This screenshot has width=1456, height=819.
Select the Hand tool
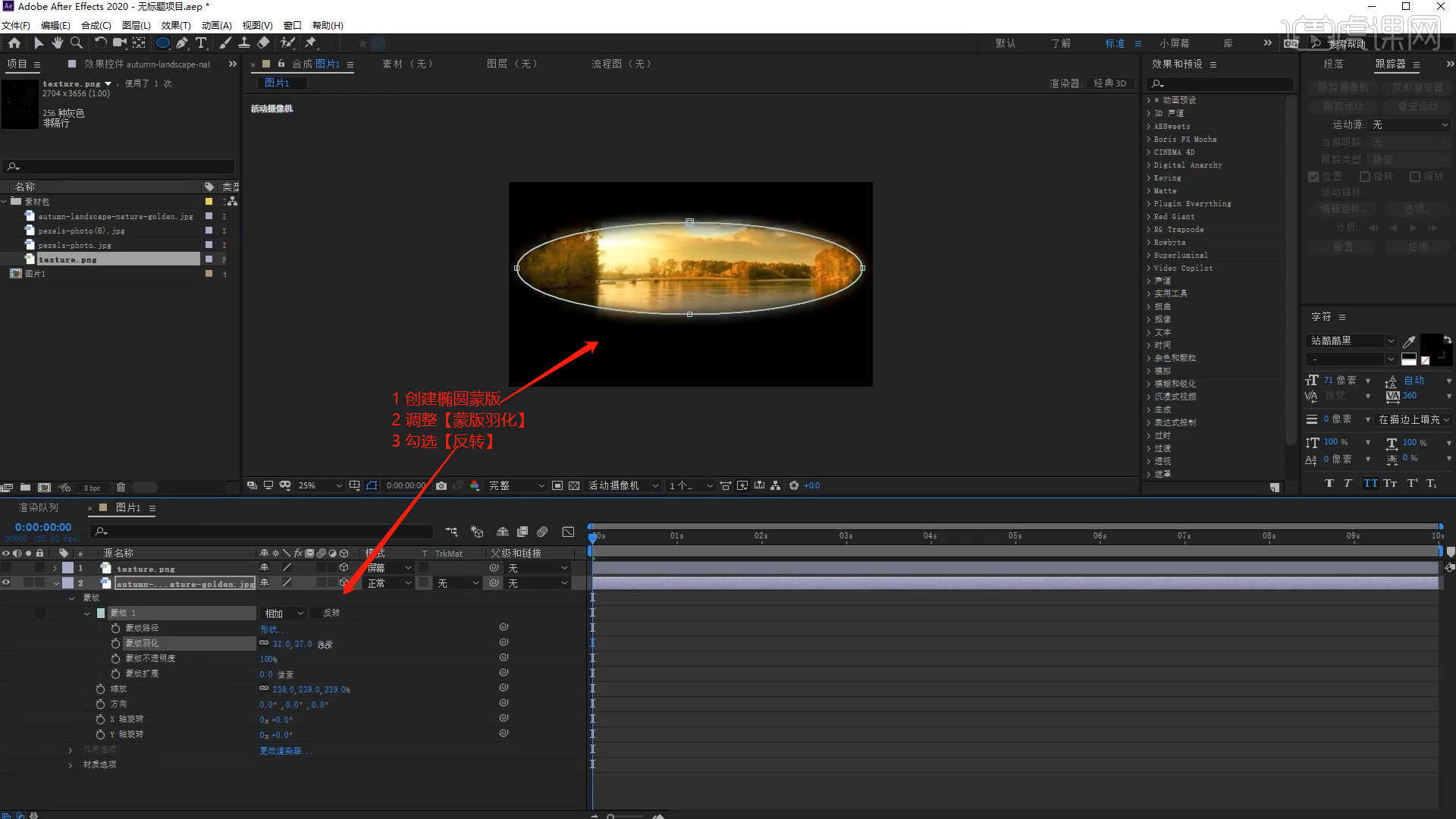pos(58,43)
